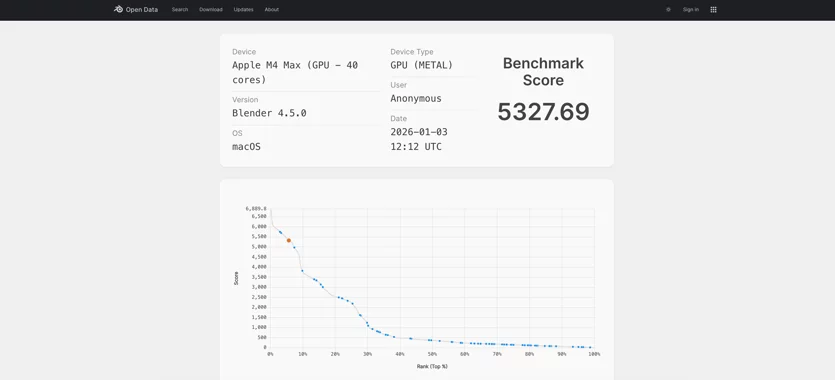
Task: Click the Blender 4.5.0 version text
Action: pos(269,113)
